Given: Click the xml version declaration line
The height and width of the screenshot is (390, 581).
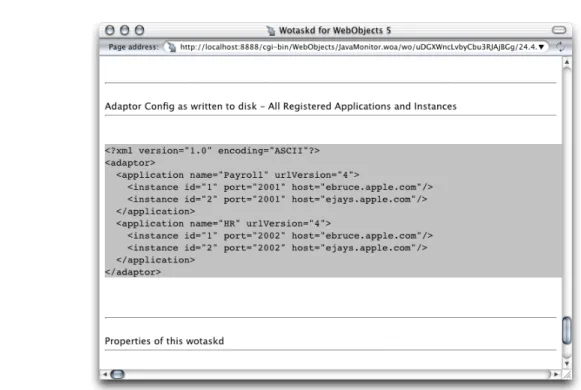Looking at the screenshot, I should click(212, 151).
